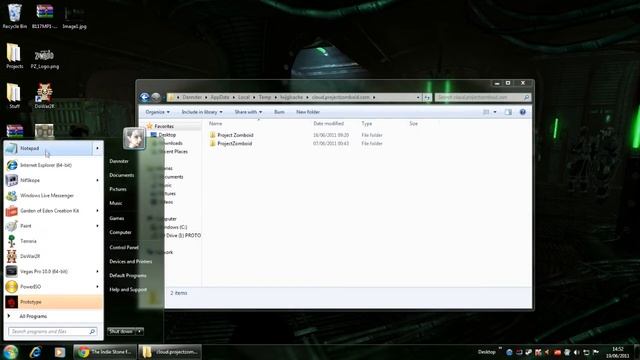Viewport: 640px width, 360px height.
Task: Sort by the Name column header
Action: pos(216,123)
